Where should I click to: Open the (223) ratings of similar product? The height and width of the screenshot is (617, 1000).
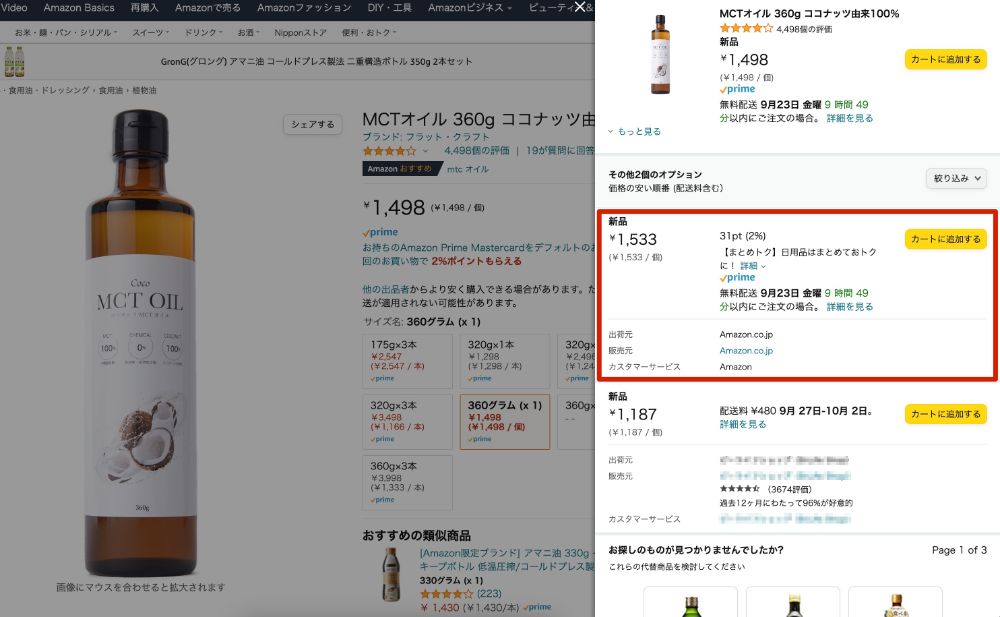(x=489, y=593)
